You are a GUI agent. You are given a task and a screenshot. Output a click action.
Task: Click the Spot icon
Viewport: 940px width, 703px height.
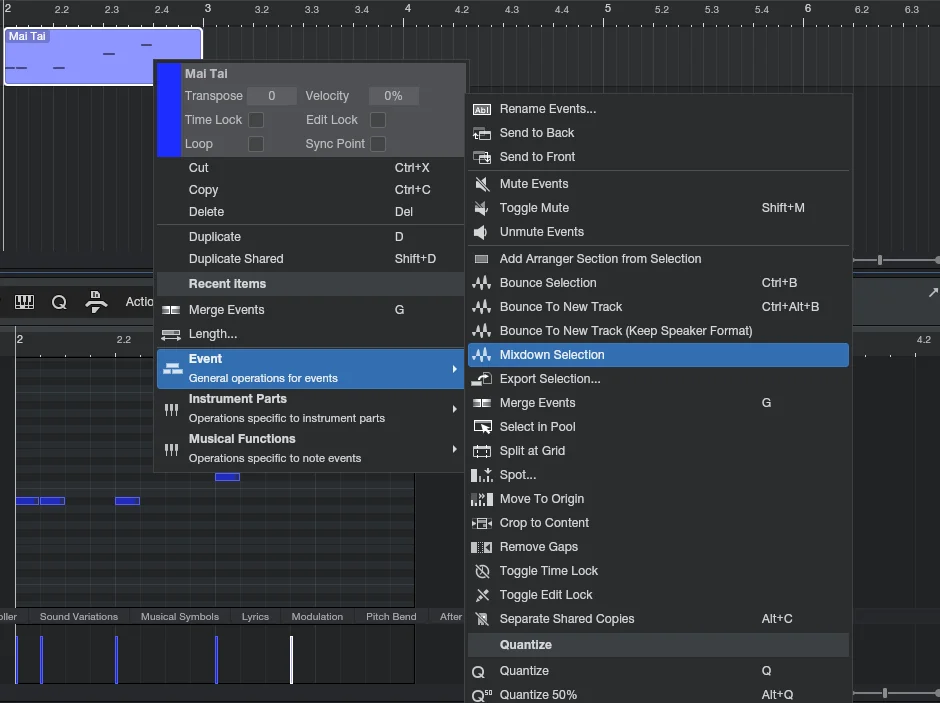coord(481,475)
